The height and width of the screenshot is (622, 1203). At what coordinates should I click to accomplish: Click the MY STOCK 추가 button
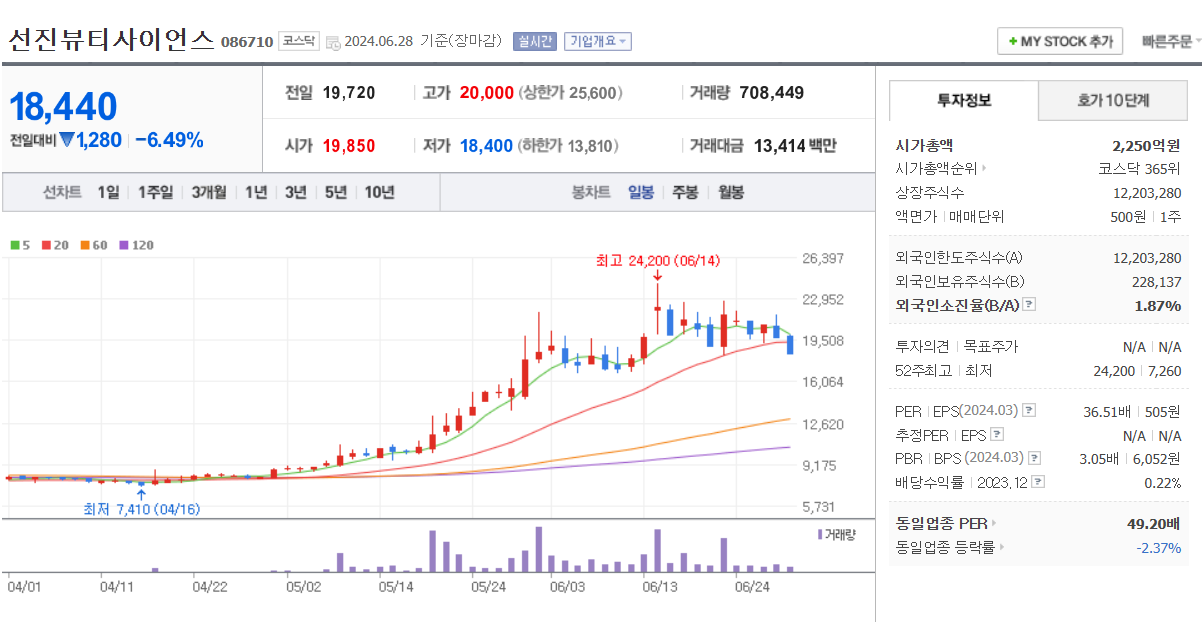click(x=1060, y=42)
